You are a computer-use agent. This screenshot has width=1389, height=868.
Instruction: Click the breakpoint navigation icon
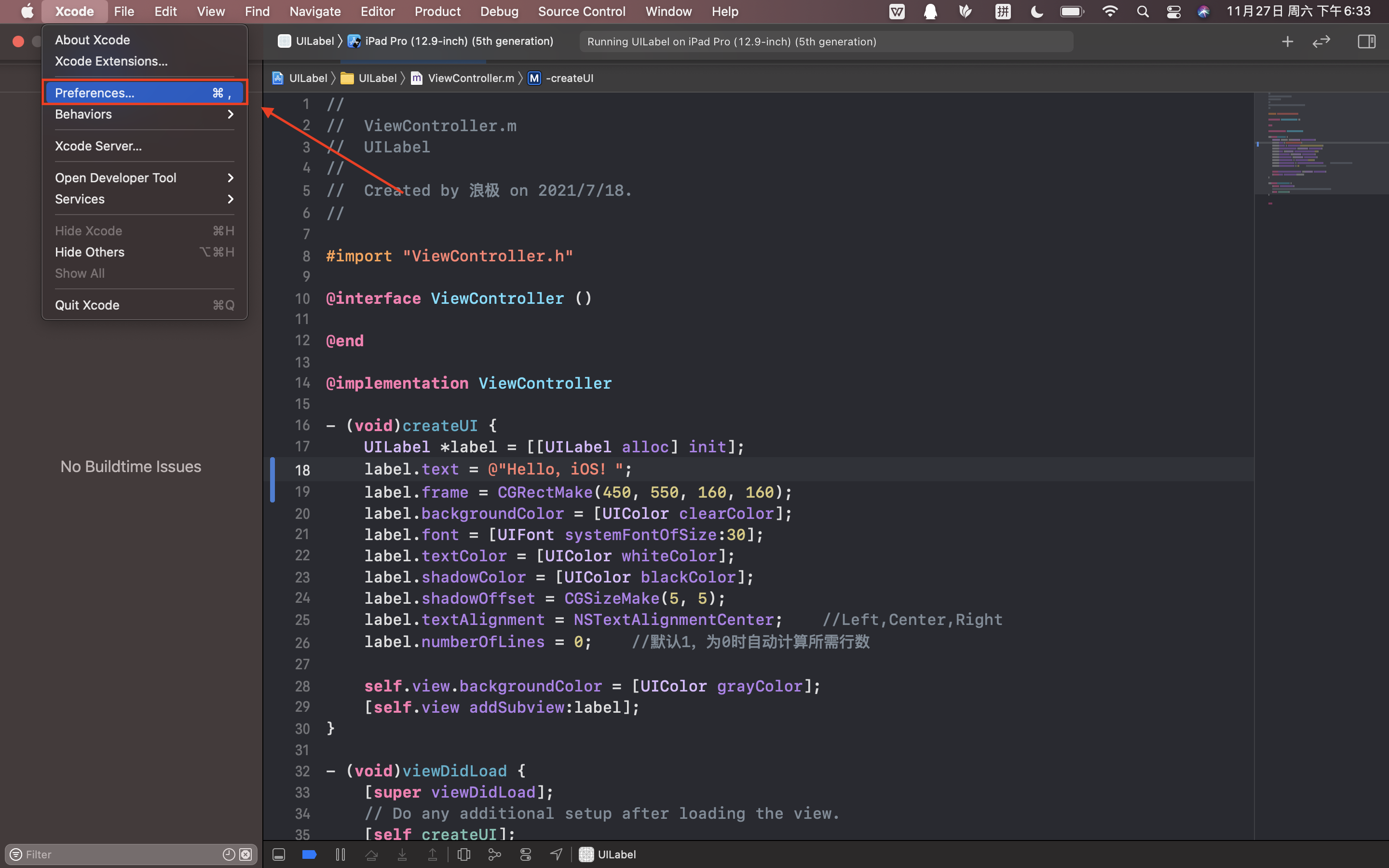pos(310,854)
